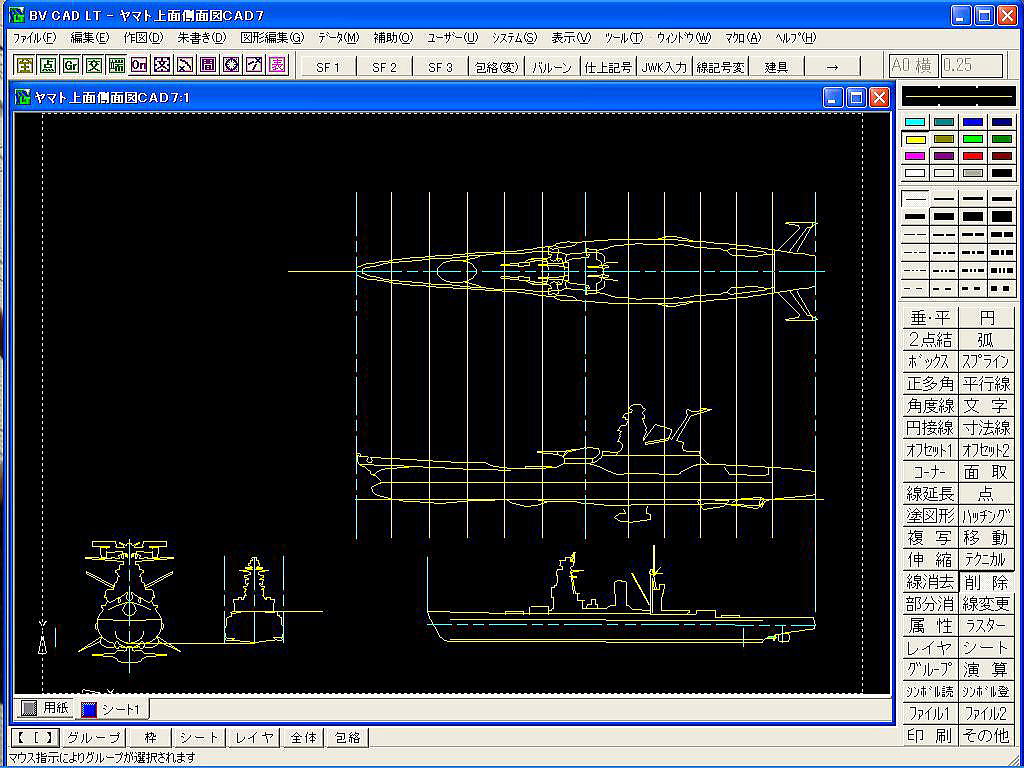This screenshot has width=1024, height=768.
Task: Toggle the 宝 snap icon in toolbar
Action: point(25,65)
